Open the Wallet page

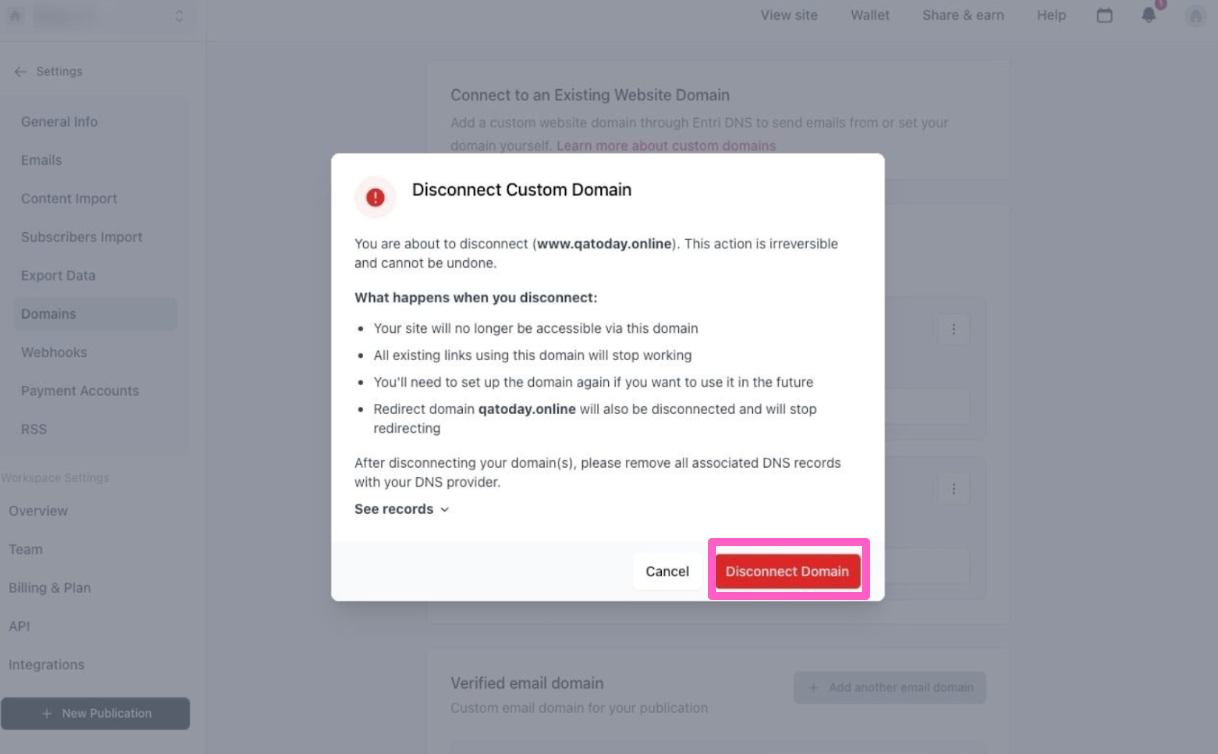click(870, 15)
